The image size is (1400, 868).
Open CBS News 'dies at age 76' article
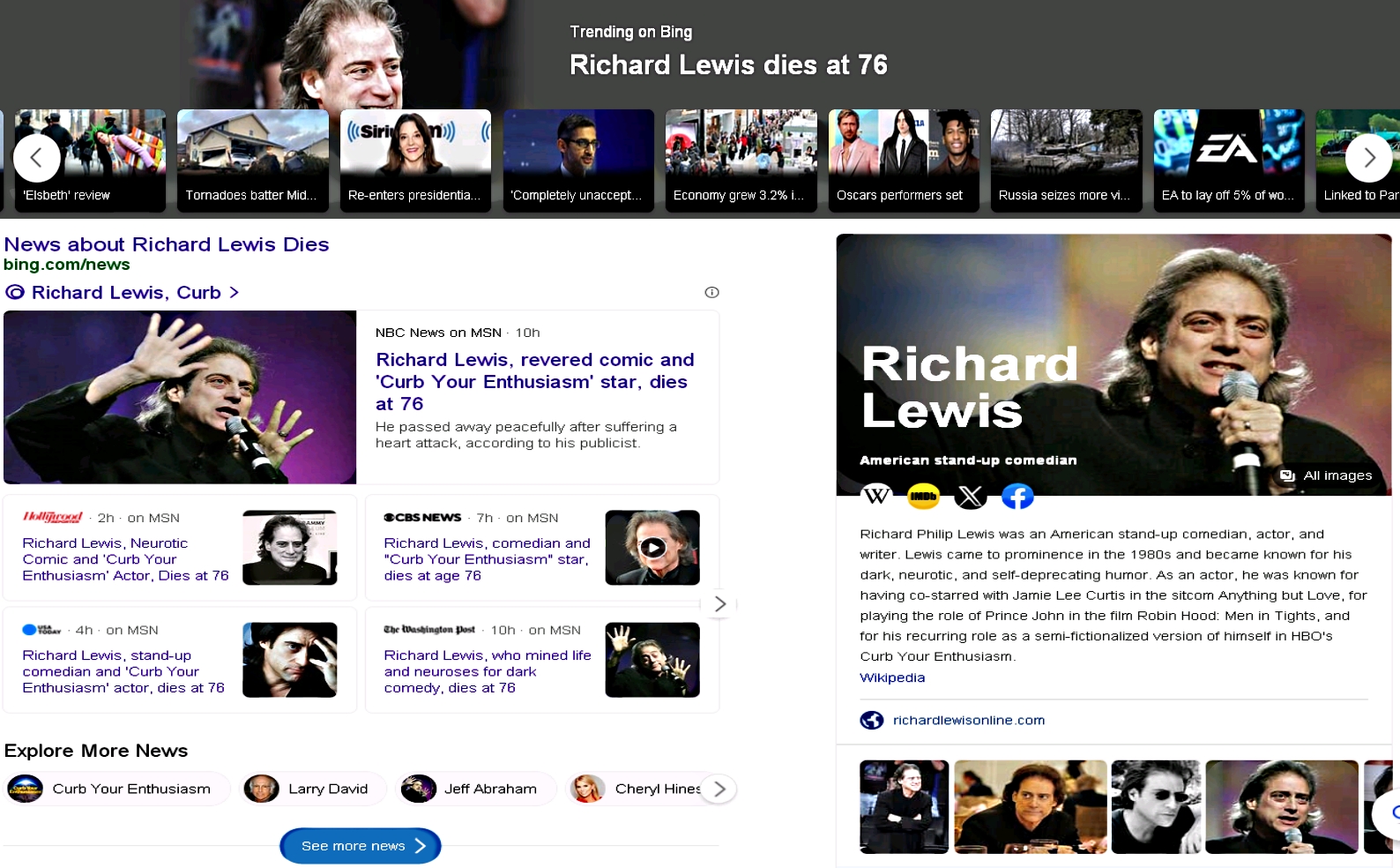[487, 559]
